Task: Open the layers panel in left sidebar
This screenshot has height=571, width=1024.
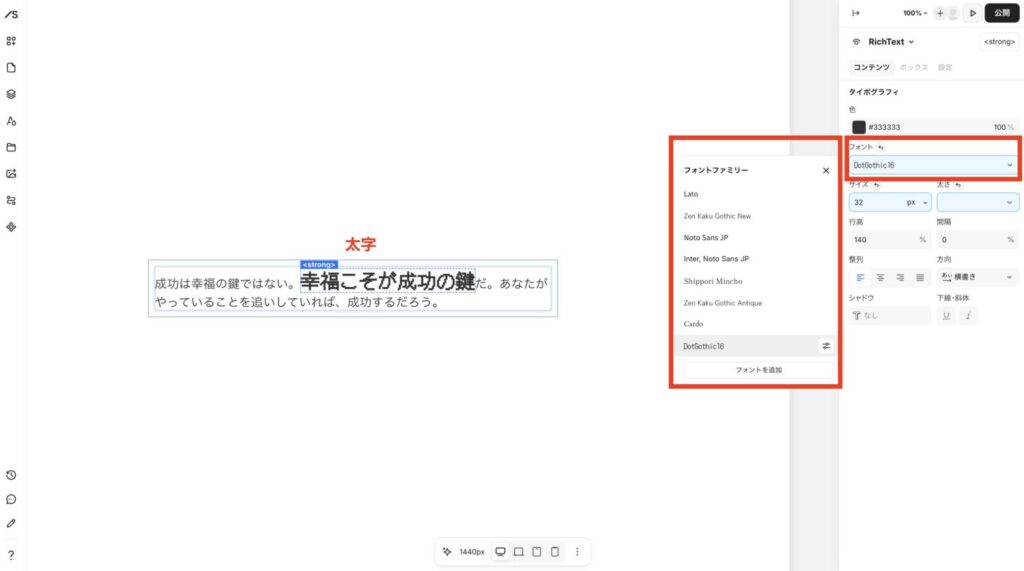Action: (11, 94)
